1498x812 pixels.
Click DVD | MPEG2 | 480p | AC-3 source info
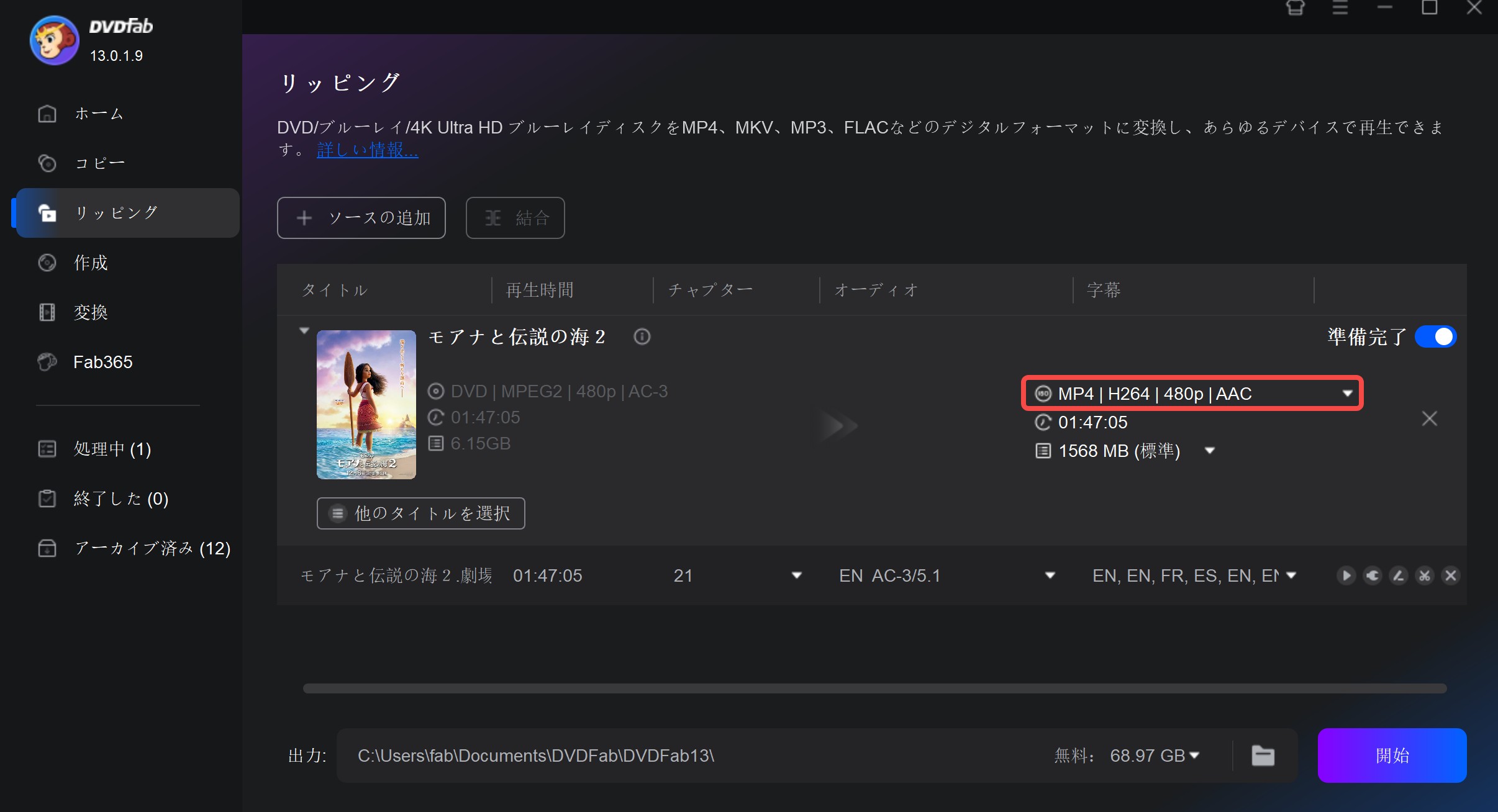click(559, 391)
